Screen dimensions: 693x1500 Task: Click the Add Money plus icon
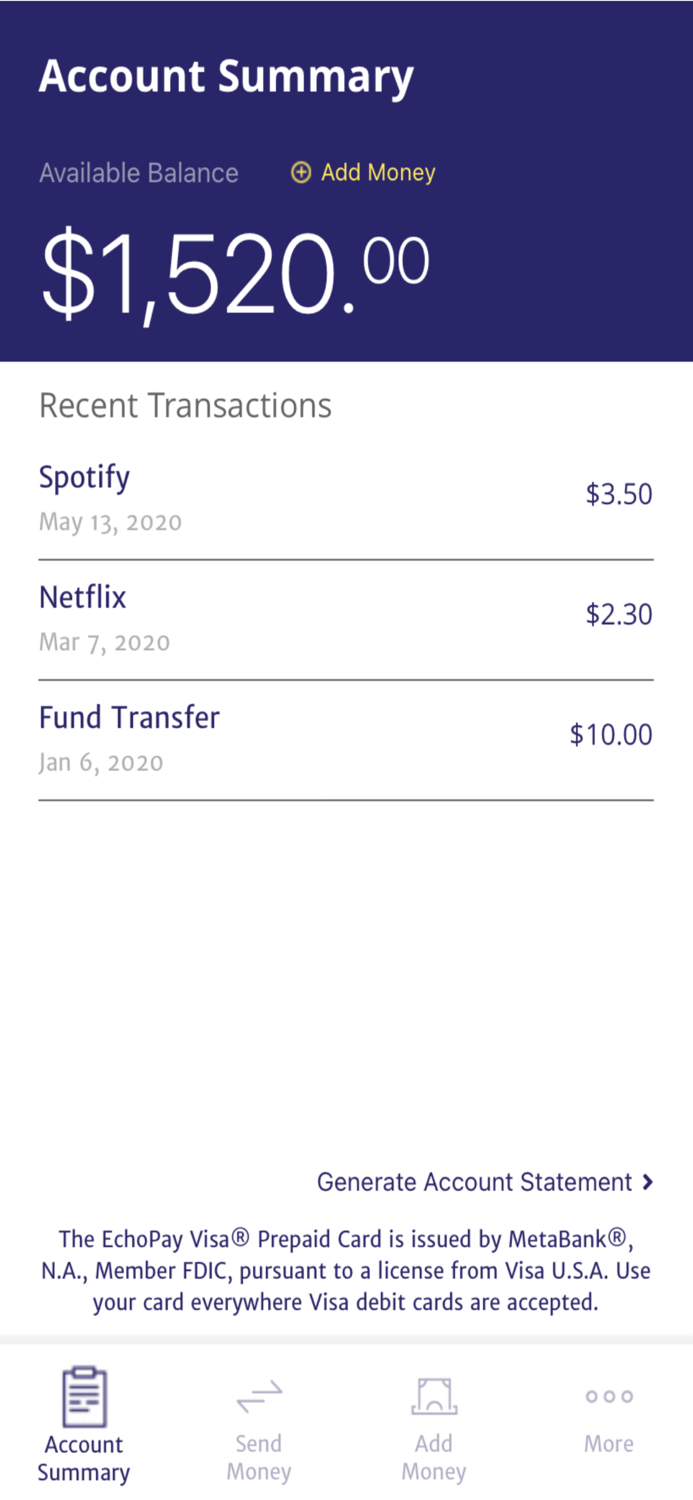point(300,172)
